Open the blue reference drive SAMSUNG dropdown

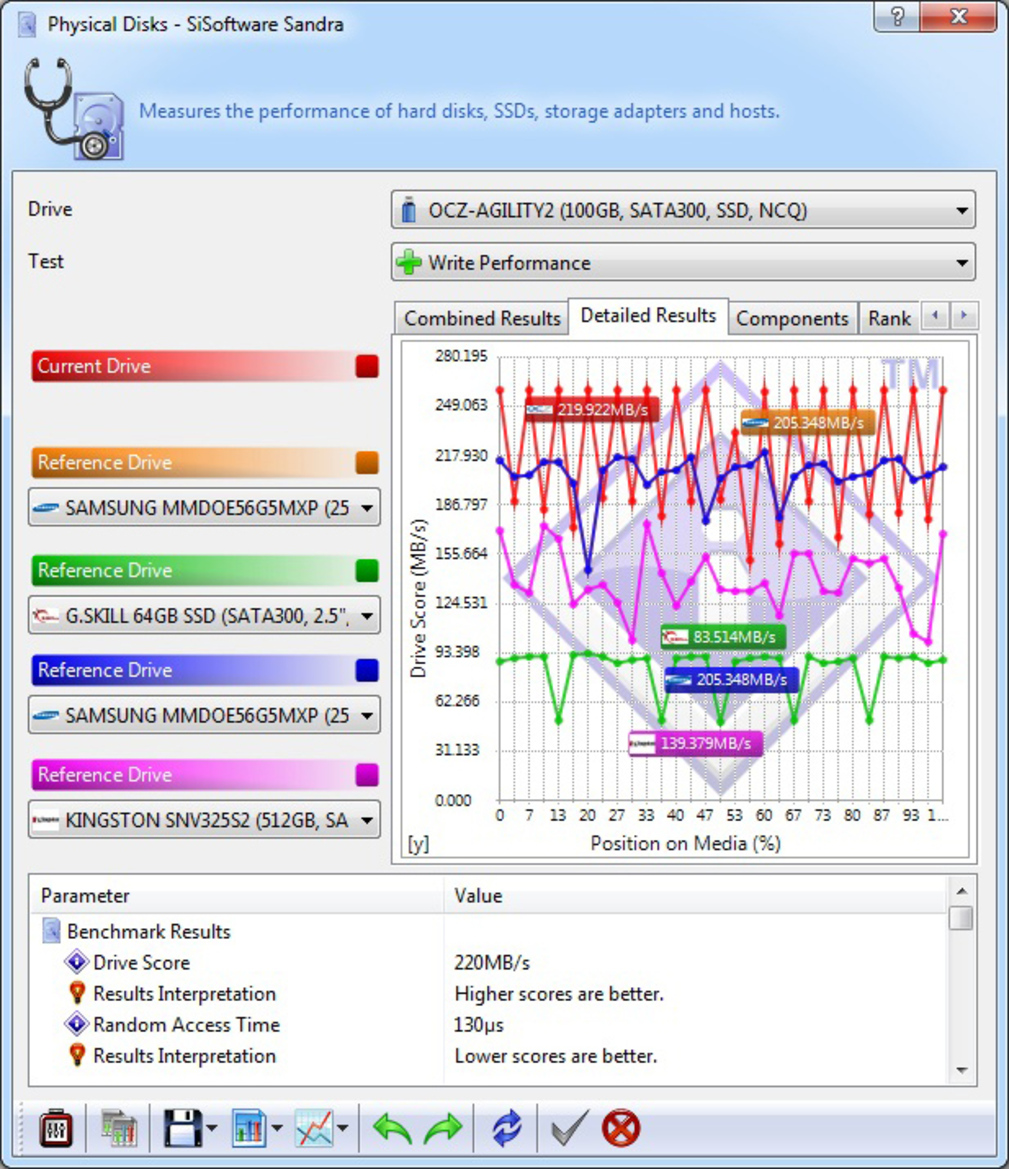click(204, 715)
